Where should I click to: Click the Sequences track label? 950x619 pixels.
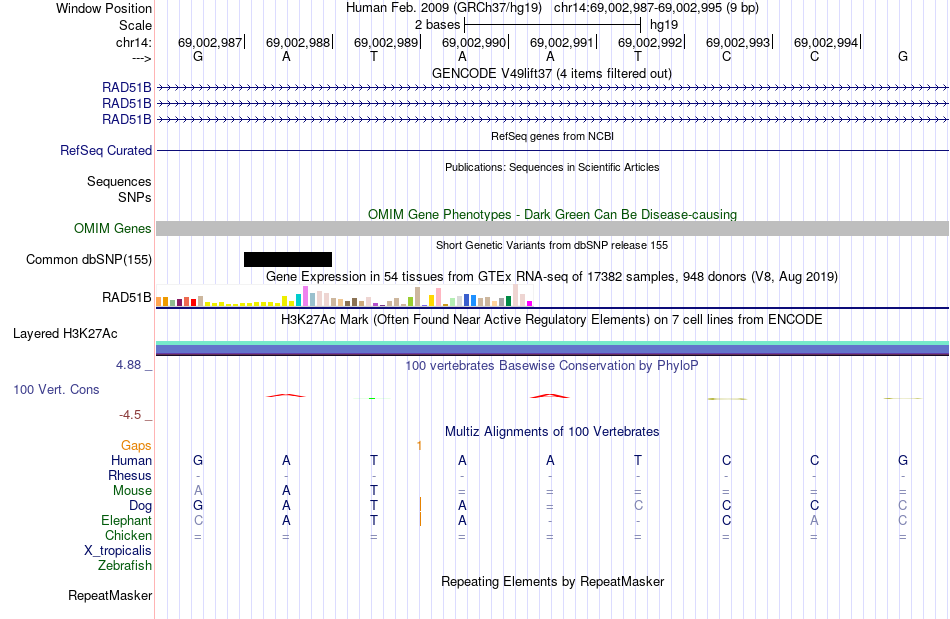(x=119, y=181)
